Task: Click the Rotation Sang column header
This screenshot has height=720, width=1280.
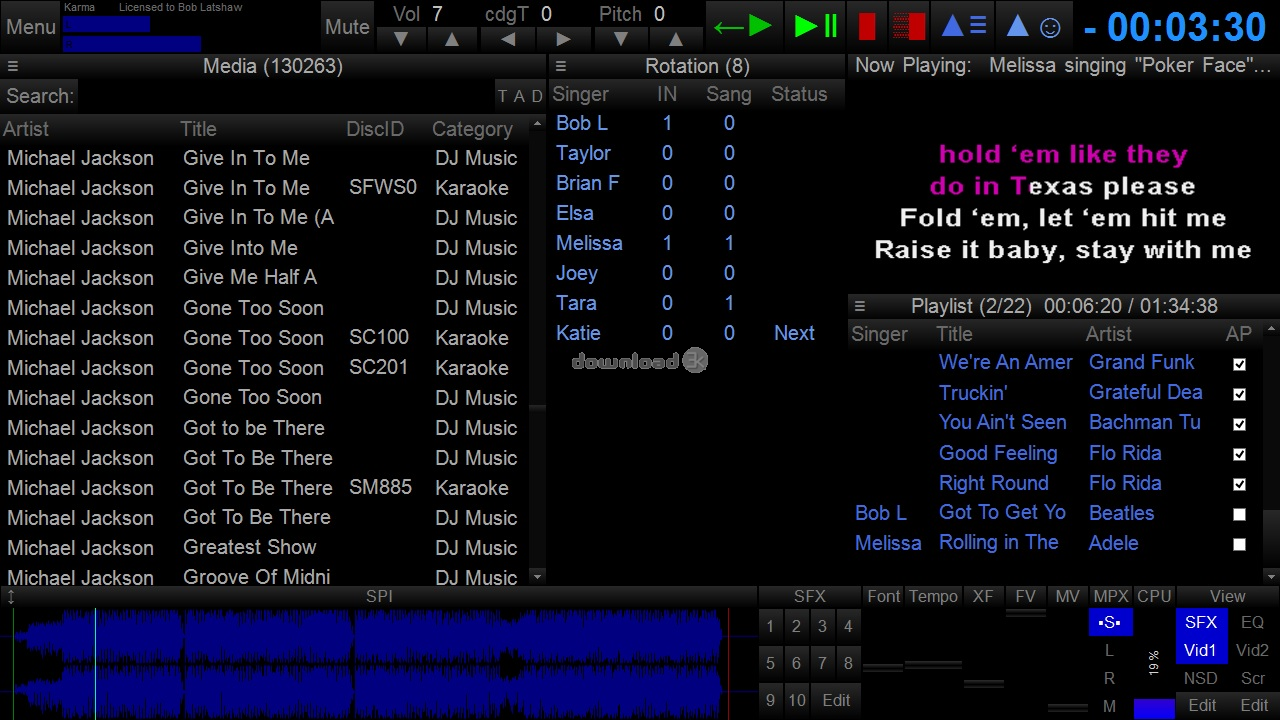Action: point(728,94)
